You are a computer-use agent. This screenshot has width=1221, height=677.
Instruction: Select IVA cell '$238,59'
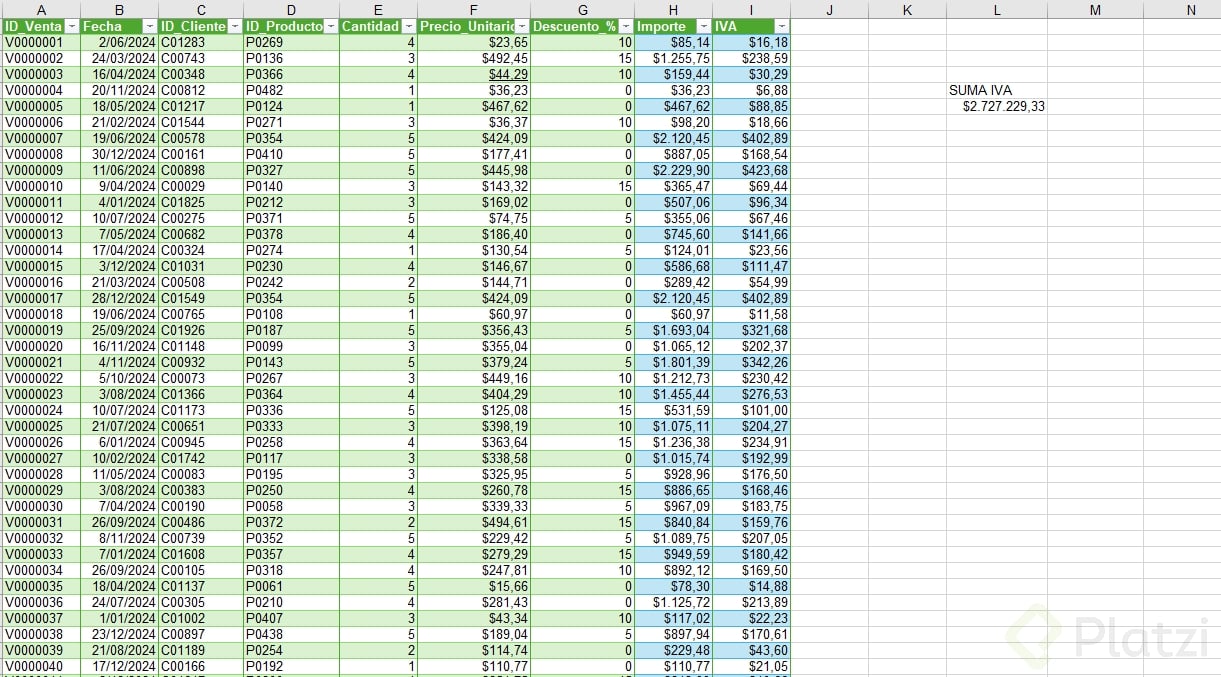coord(751,58)
